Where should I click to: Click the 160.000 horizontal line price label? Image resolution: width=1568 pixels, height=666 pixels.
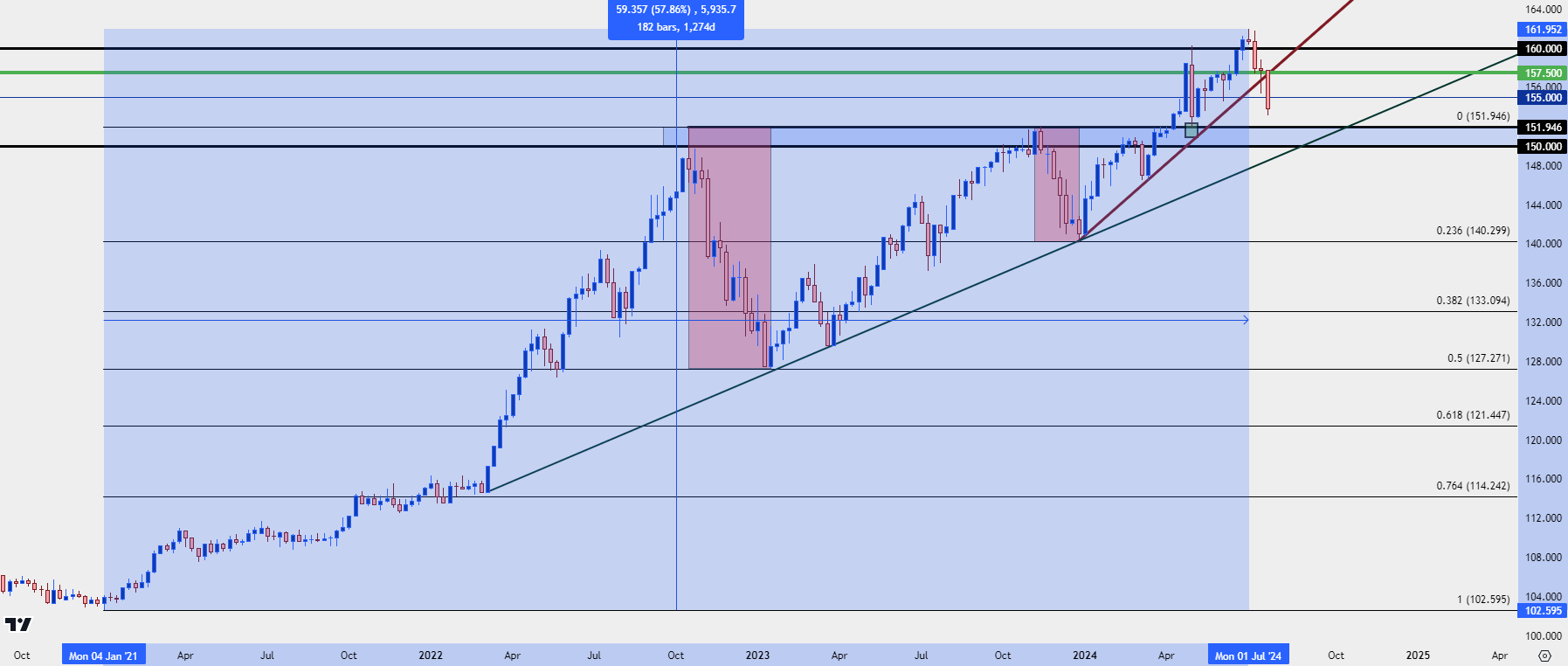[1543, 49]
